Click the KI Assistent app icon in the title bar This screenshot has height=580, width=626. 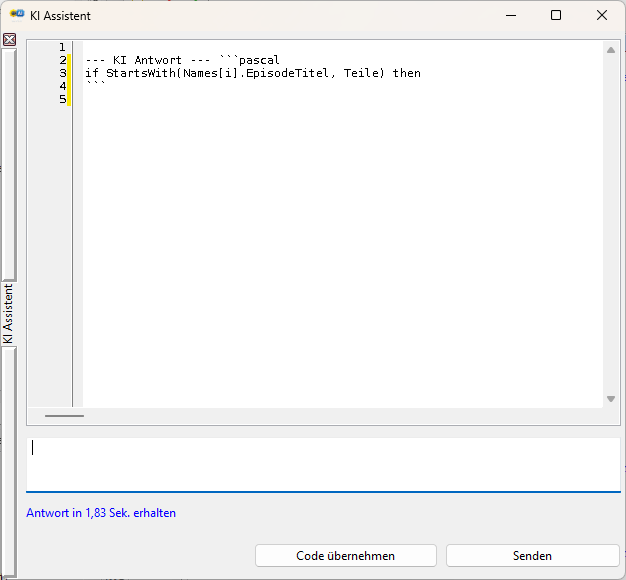(x=17, y=14)
